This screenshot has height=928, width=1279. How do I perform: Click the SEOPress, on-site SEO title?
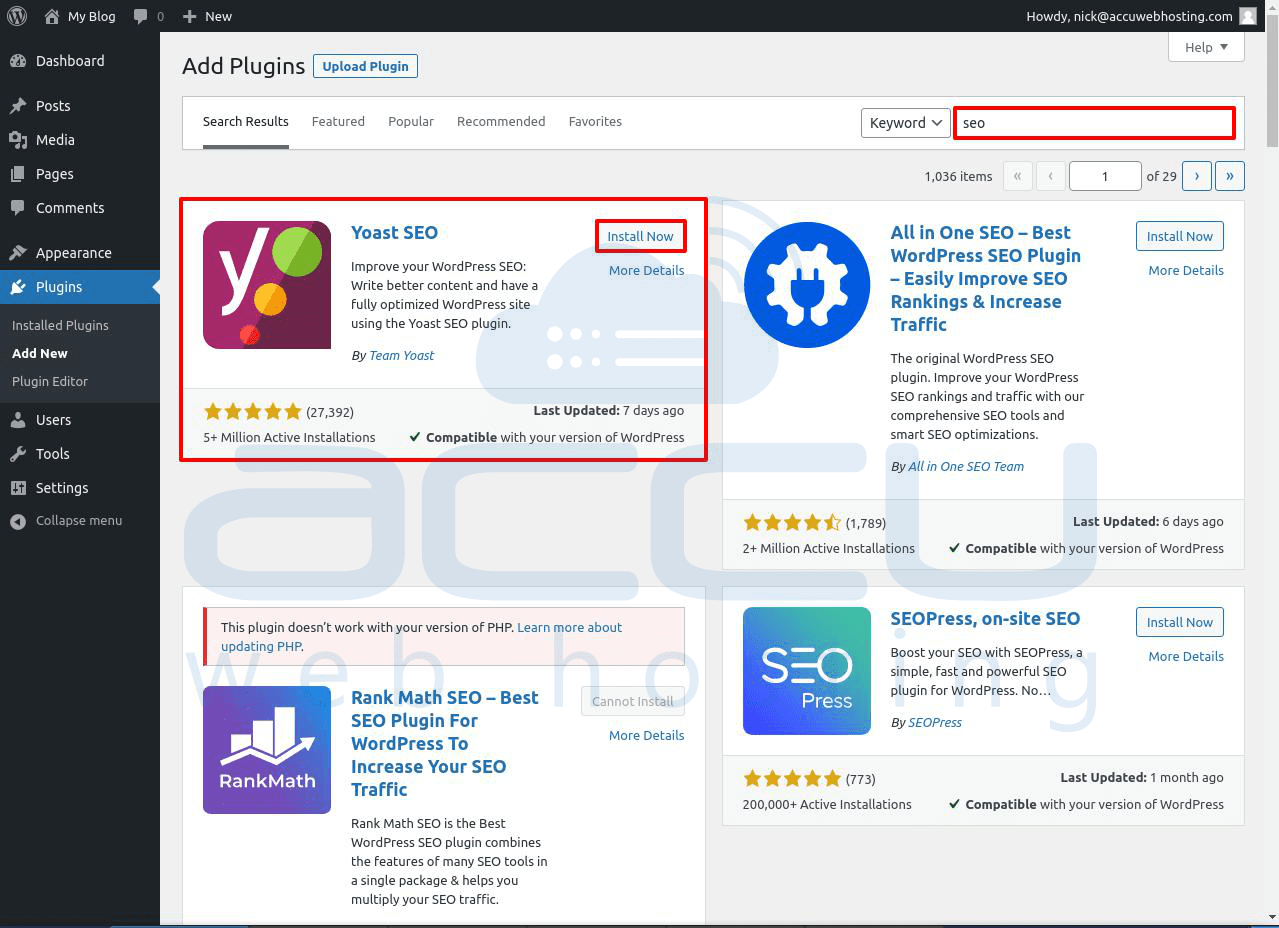(985, 618)
